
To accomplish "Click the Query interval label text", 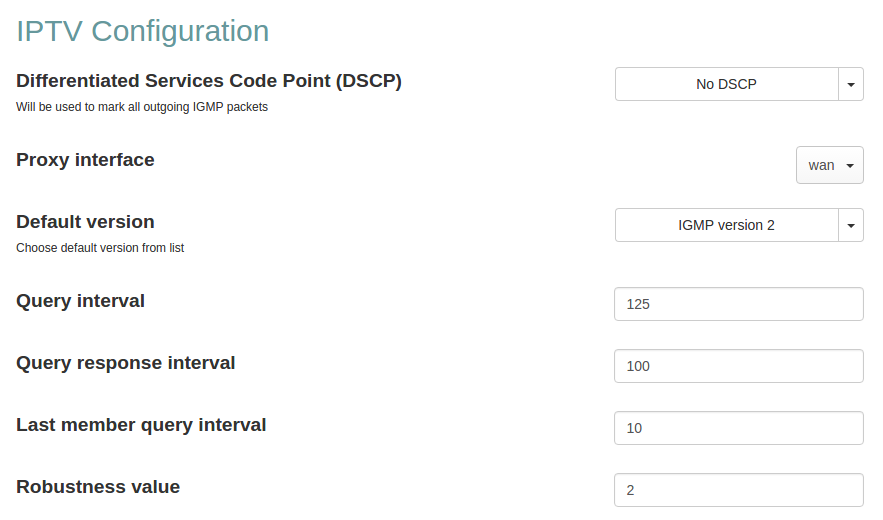I will pos(80,300).
